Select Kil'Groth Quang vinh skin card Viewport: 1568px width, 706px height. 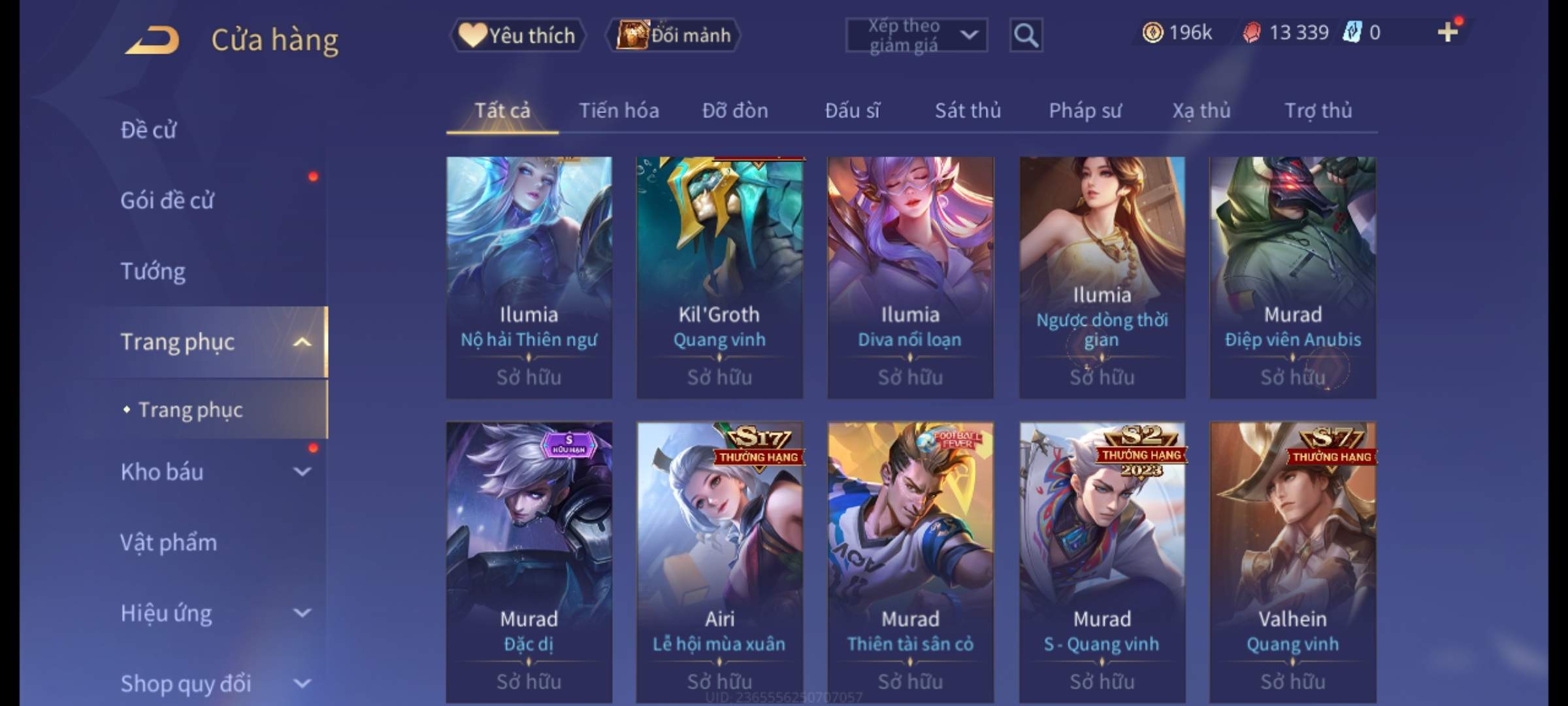pos(719,277)
